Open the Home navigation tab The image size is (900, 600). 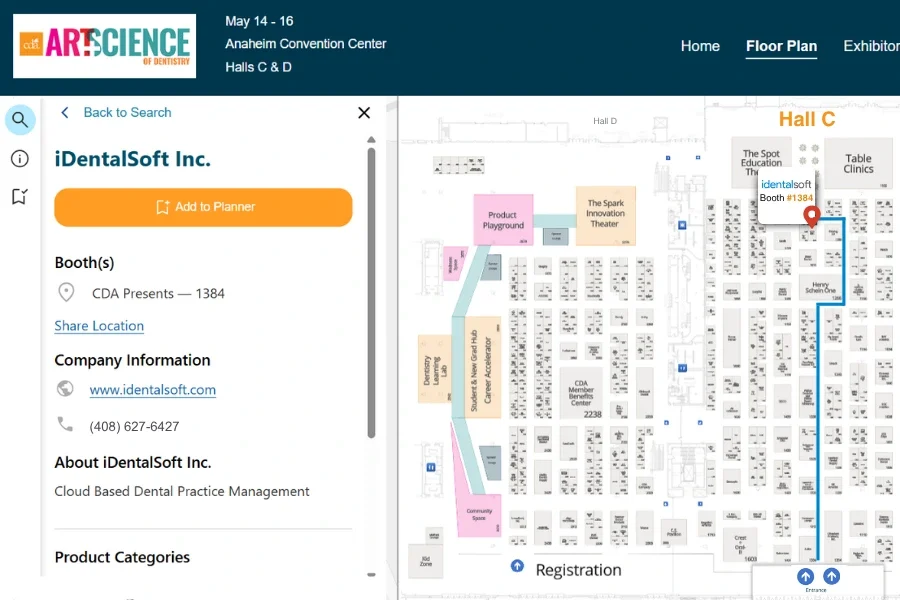tap(700, 46)
